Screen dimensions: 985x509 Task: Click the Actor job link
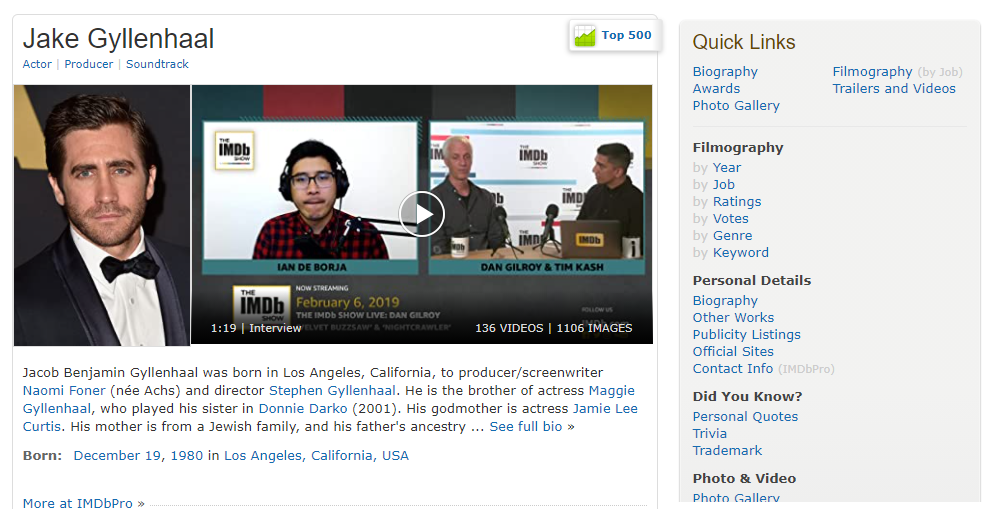[37, 64]
